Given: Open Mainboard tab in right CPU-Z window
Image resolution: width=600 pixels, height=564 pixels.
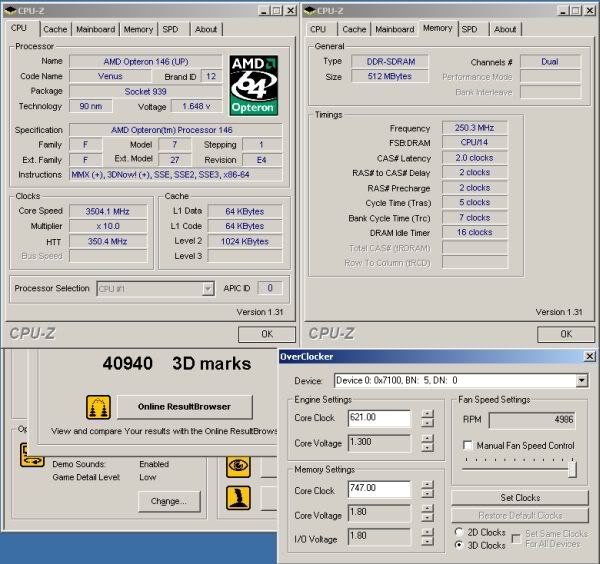Looking at the screenshot, I should [395, 29].
